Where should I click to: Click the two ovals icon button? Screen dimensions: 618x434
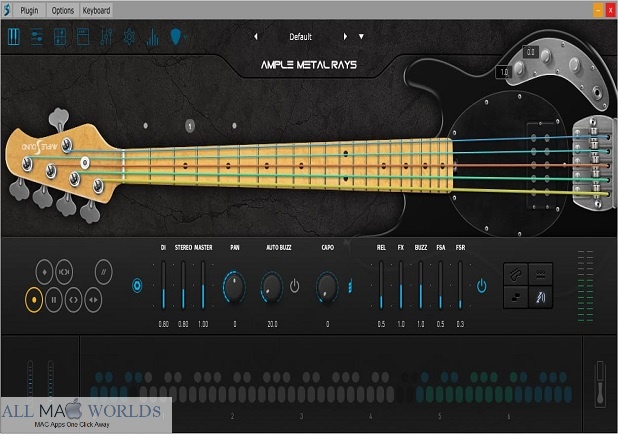tap(516, 297)
